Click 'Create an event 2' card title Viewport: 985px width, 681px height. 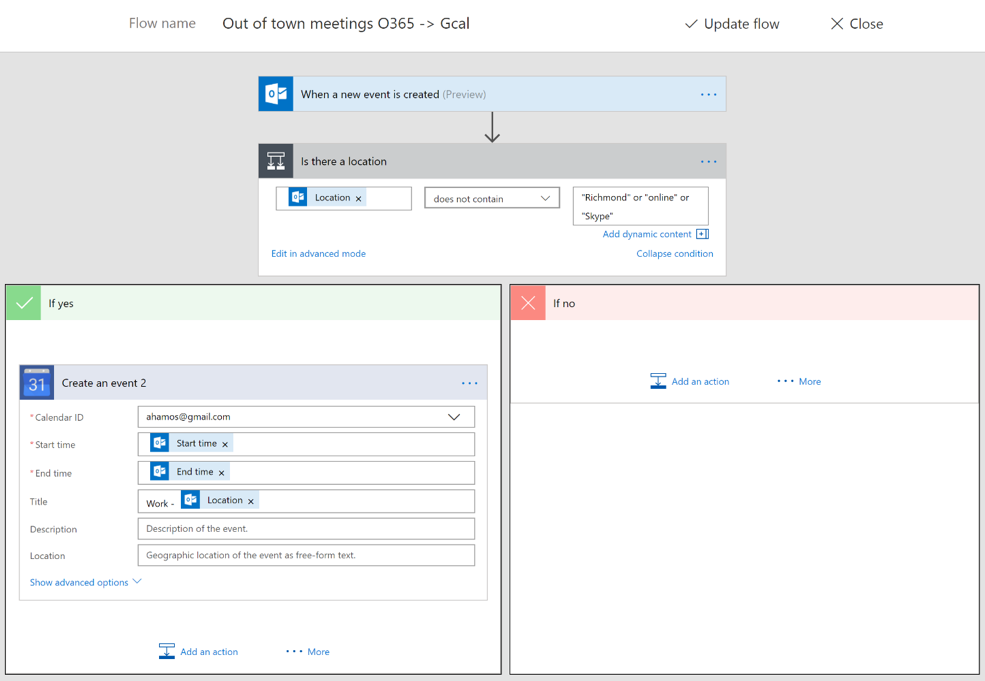pyautogui.click(x=104, y=383)
